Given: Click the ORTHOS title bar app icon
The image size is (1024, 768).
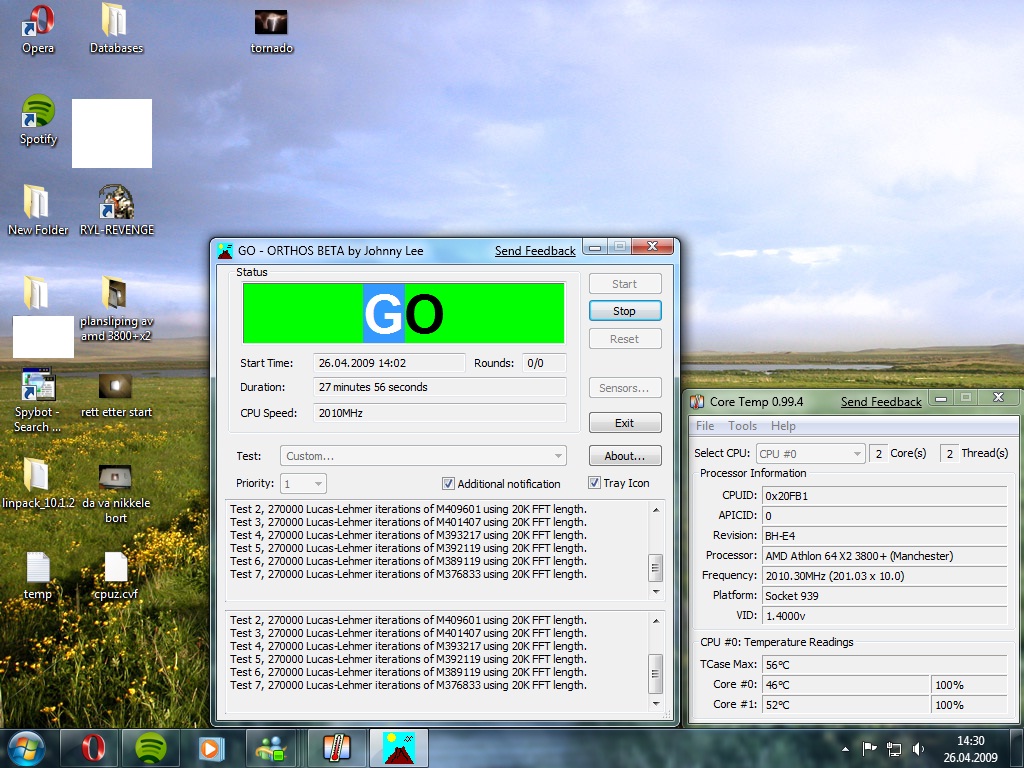Looking at the screenshot, I should pos(225,251).
